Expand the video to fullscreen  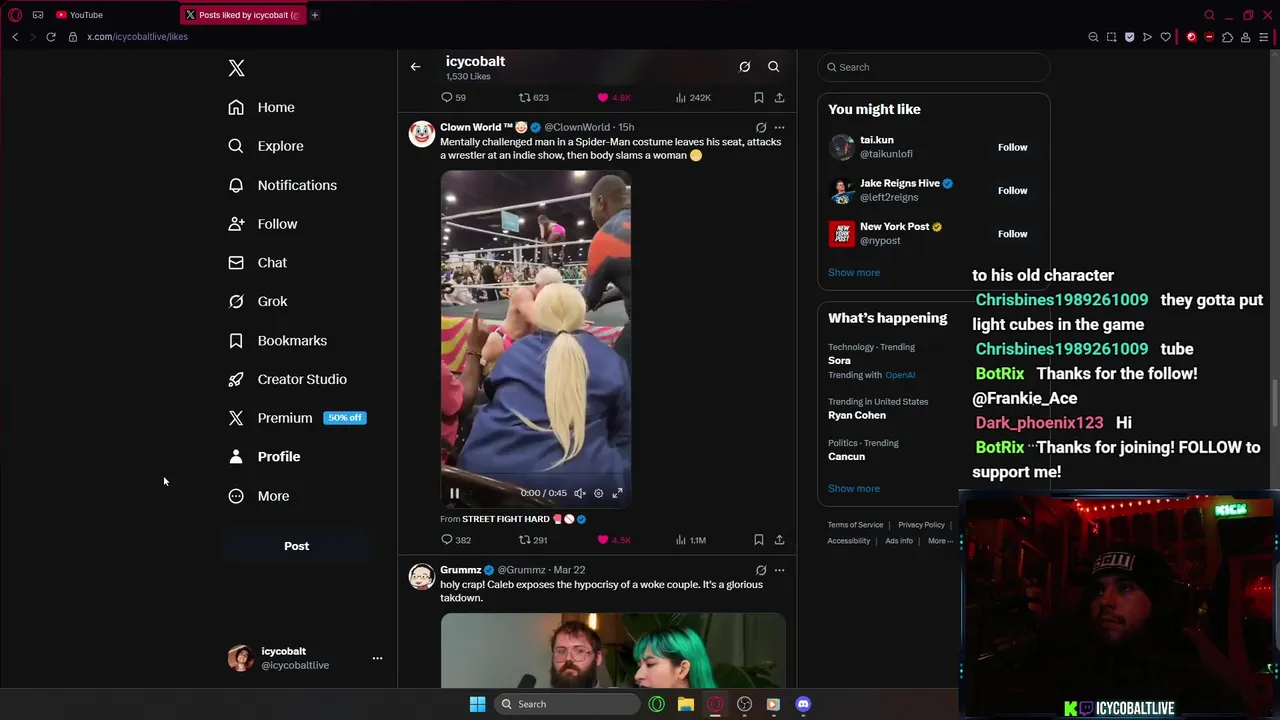617,493
